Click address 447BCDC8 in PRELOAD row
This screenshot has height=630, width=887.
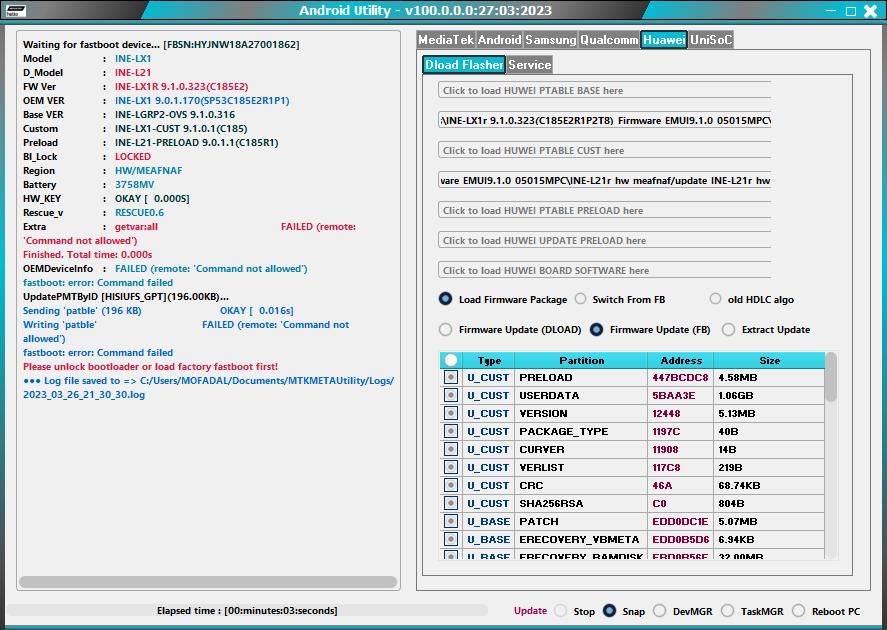(680, 377)
